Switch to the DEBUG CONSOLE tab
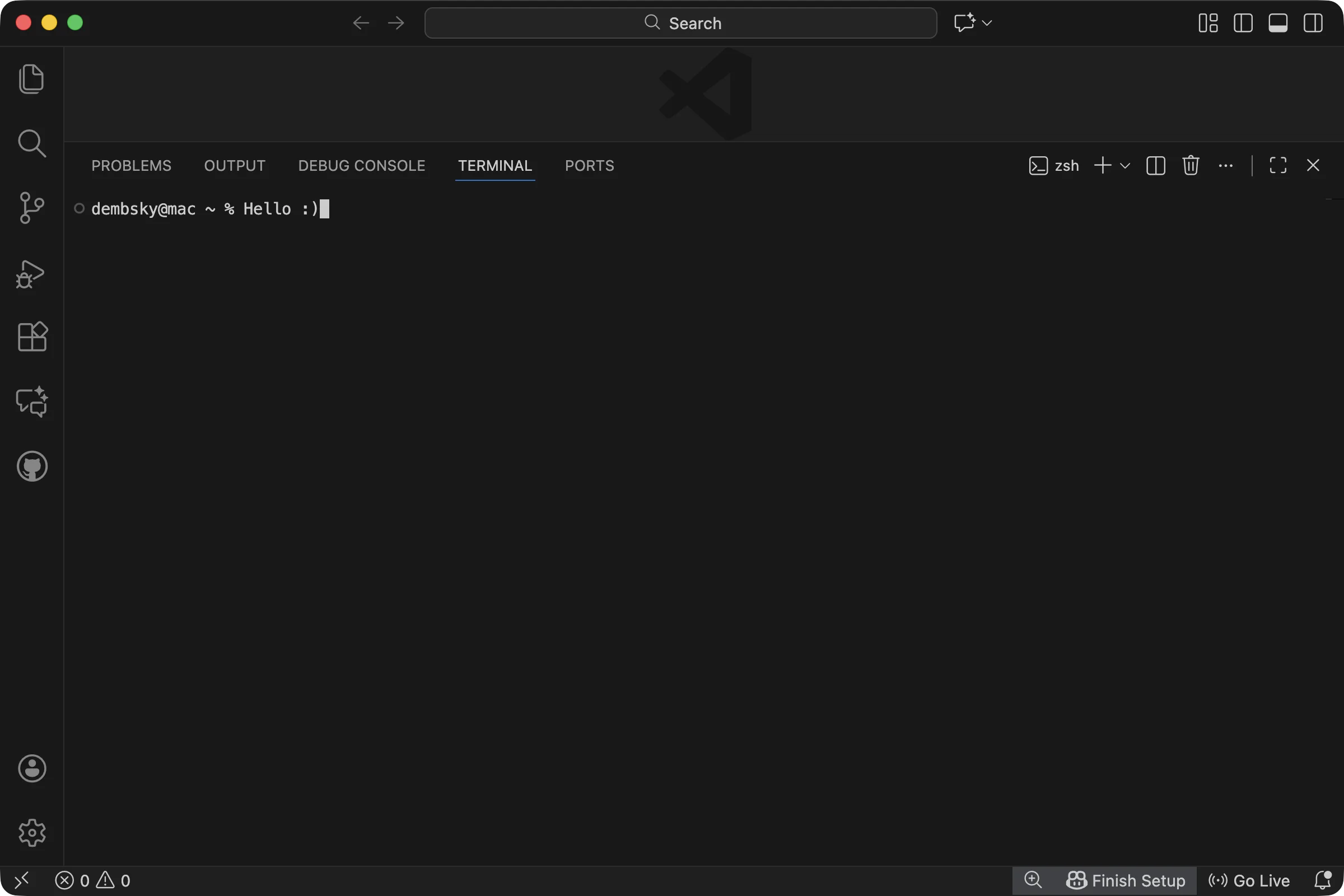Viewport: 1344px width, 896px height. pyautogui.click(x=361, y=165)
